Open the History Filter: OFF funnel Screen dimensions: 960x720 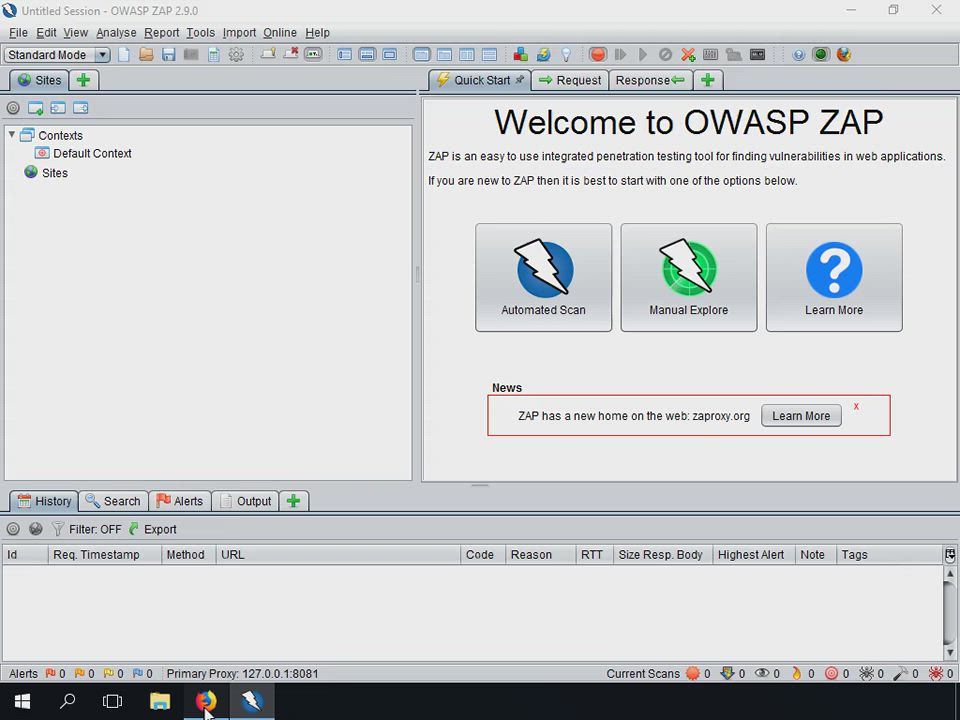86,529
